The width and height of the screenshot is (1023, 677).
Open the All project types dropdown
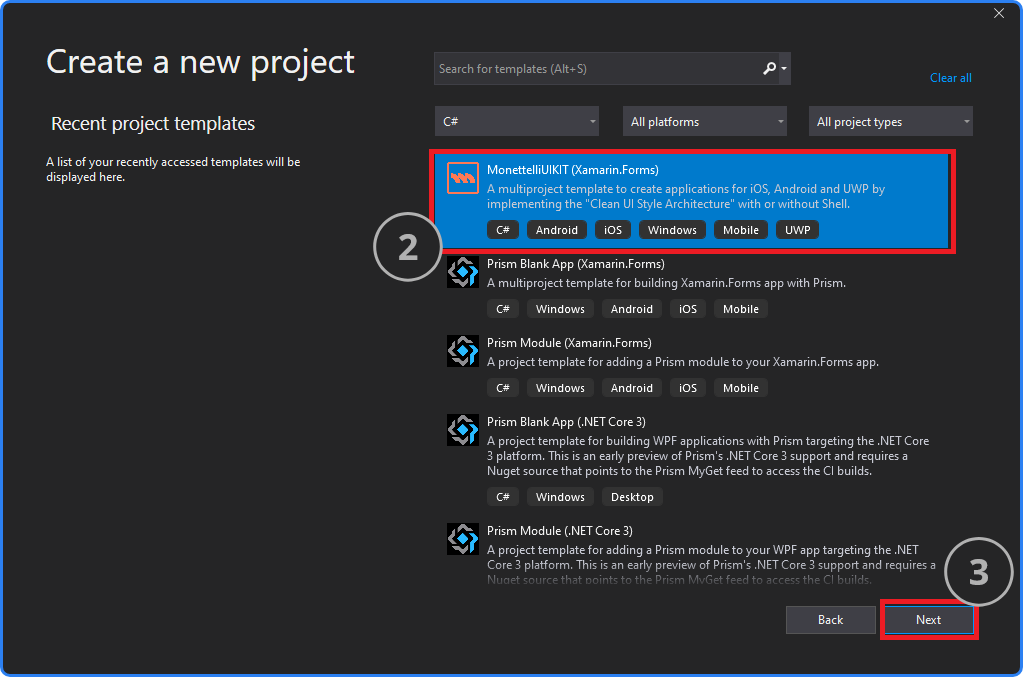click(891, 121)
